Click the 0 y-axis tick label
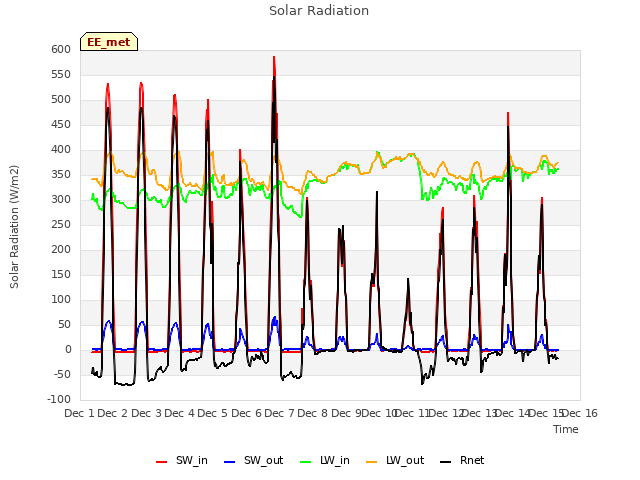The image size is (640, 480). pos(68,349)
